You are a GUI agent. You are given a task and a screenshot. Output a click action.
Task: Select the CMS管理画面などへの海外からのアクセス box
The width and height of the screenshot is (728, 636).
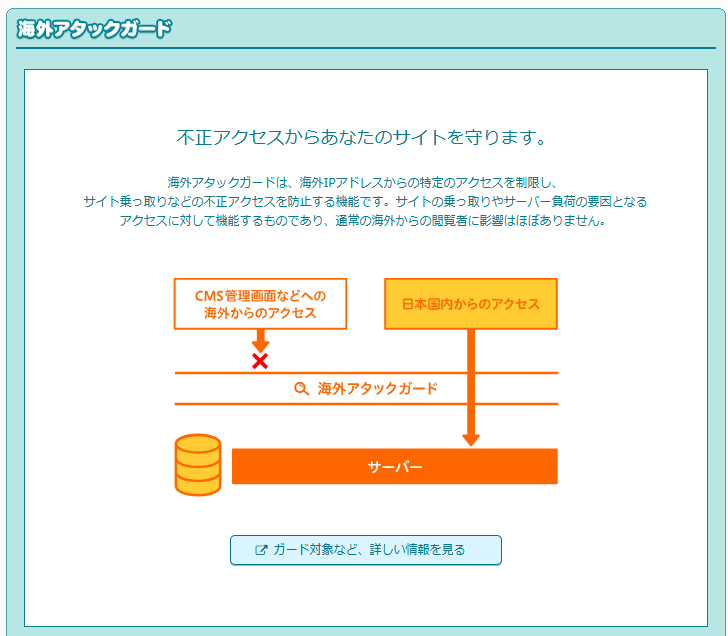[260, 304]
